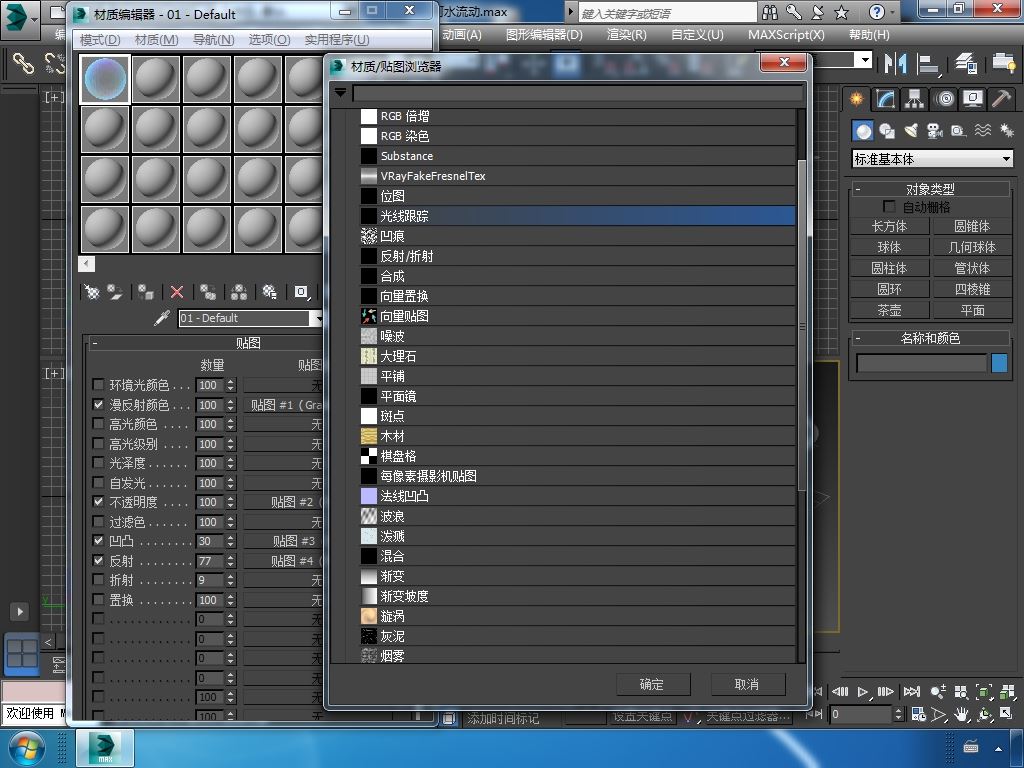1024x768 pixels.
Task: Click the Pan View hand icon
Action: pos(961,714)
